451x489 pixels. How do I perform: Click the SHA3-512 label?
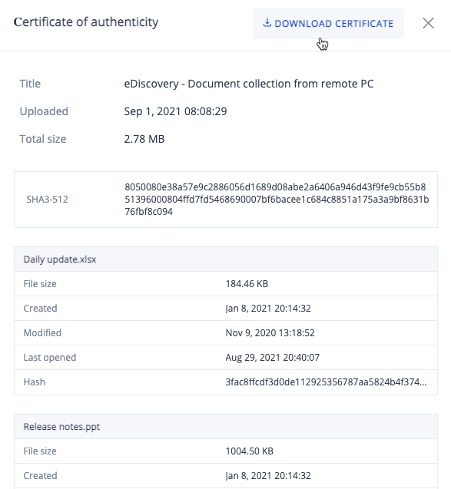click(x=47, y=199)
